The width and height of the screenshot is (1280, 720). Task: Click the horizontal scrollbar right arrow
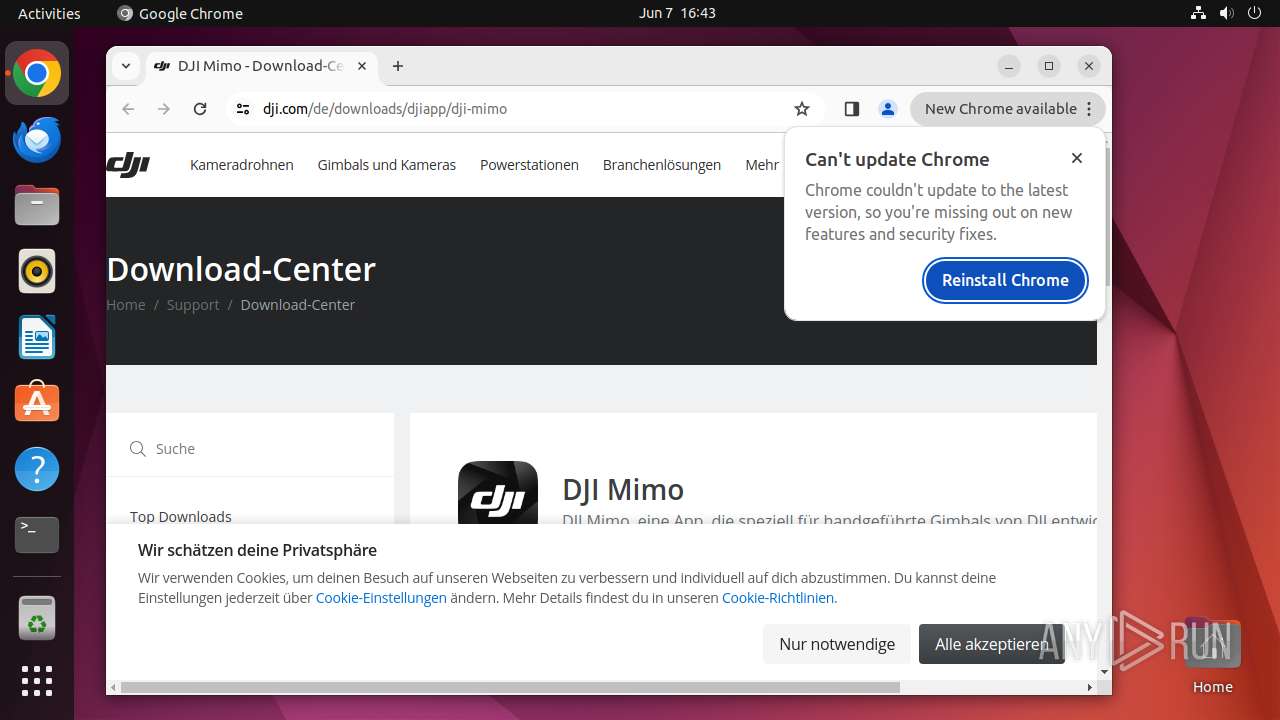pyautogui.click(x=1090, y=688)
